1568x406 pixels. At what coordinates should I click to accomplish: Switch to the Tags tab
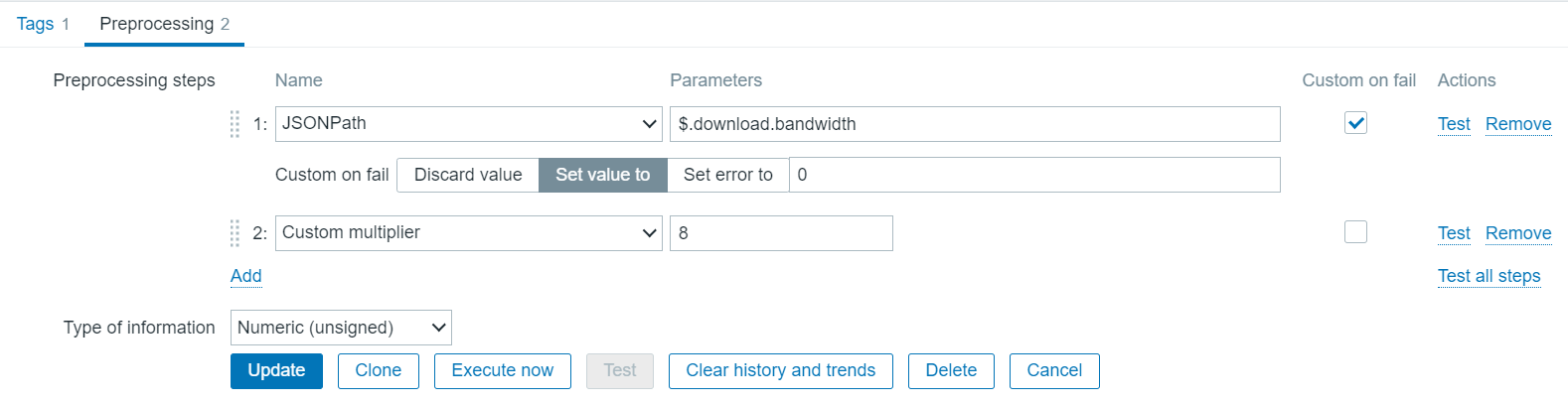click(43, 24)
